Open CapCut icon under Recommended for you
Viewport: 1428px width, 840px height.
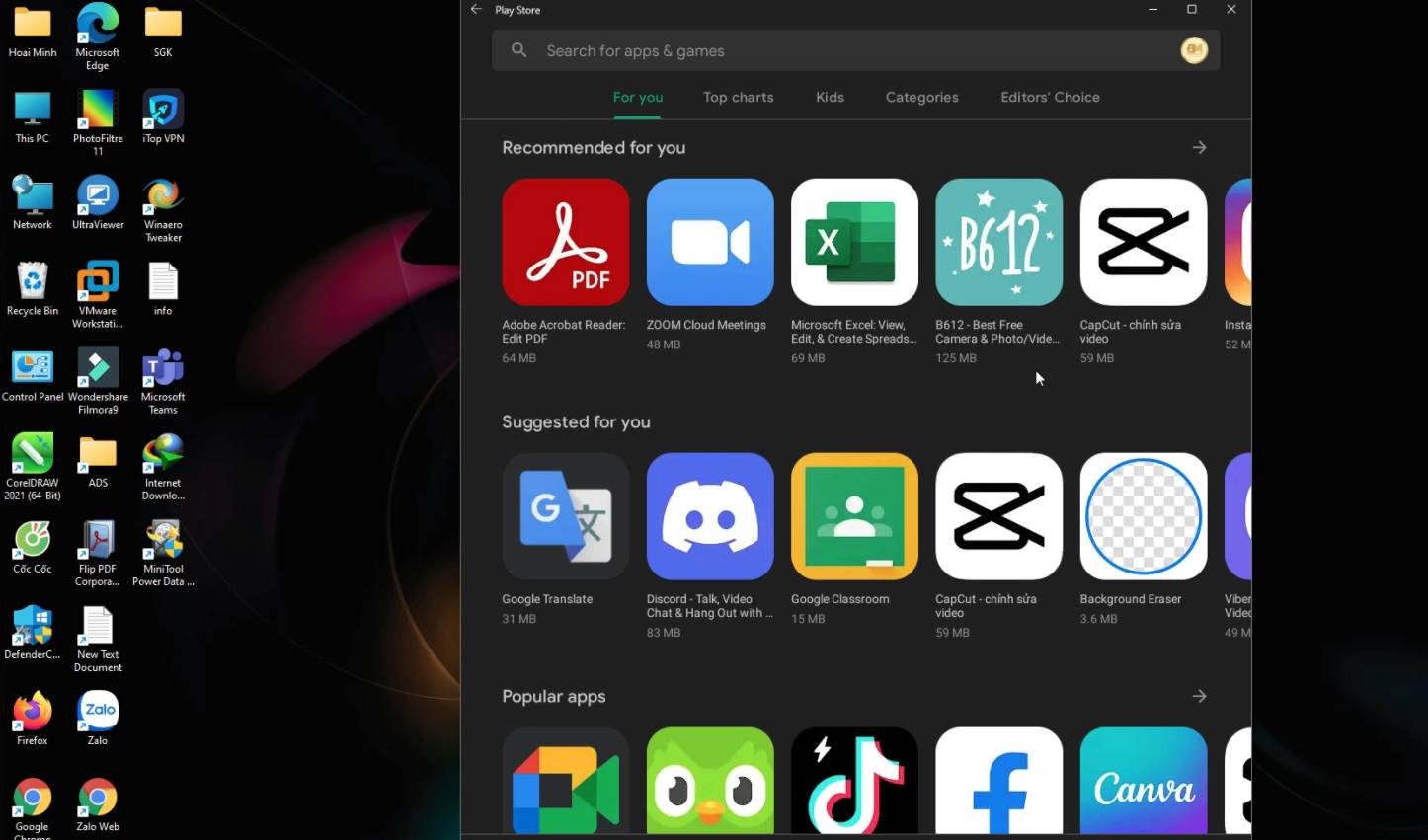(x=1144, y=242)
